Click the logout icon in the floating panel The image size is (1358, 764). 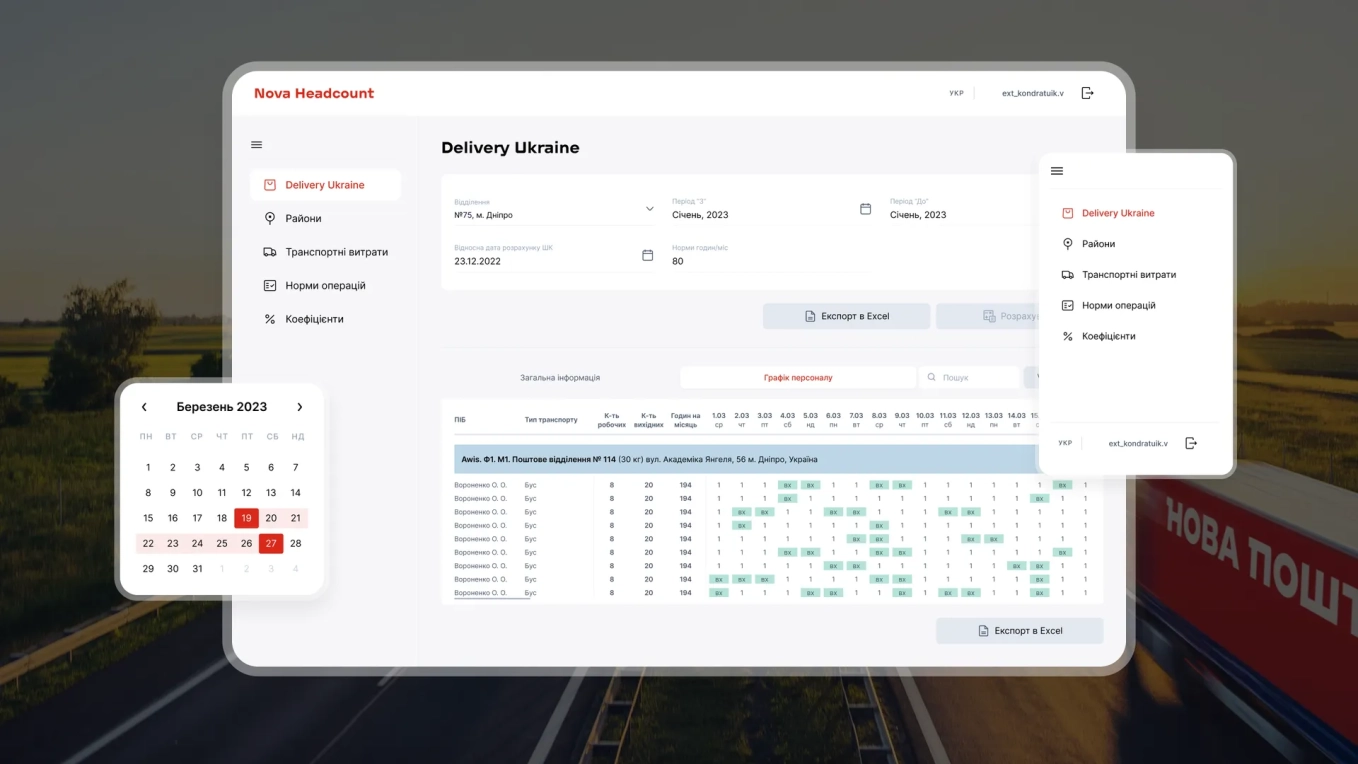(1191, 443)
